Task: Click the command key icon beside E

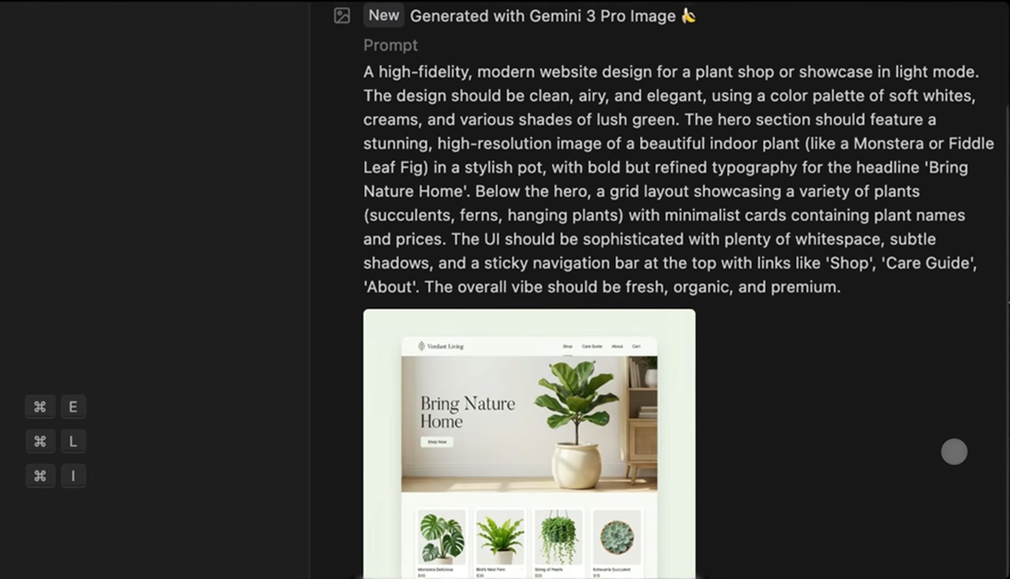Action: 40,406
